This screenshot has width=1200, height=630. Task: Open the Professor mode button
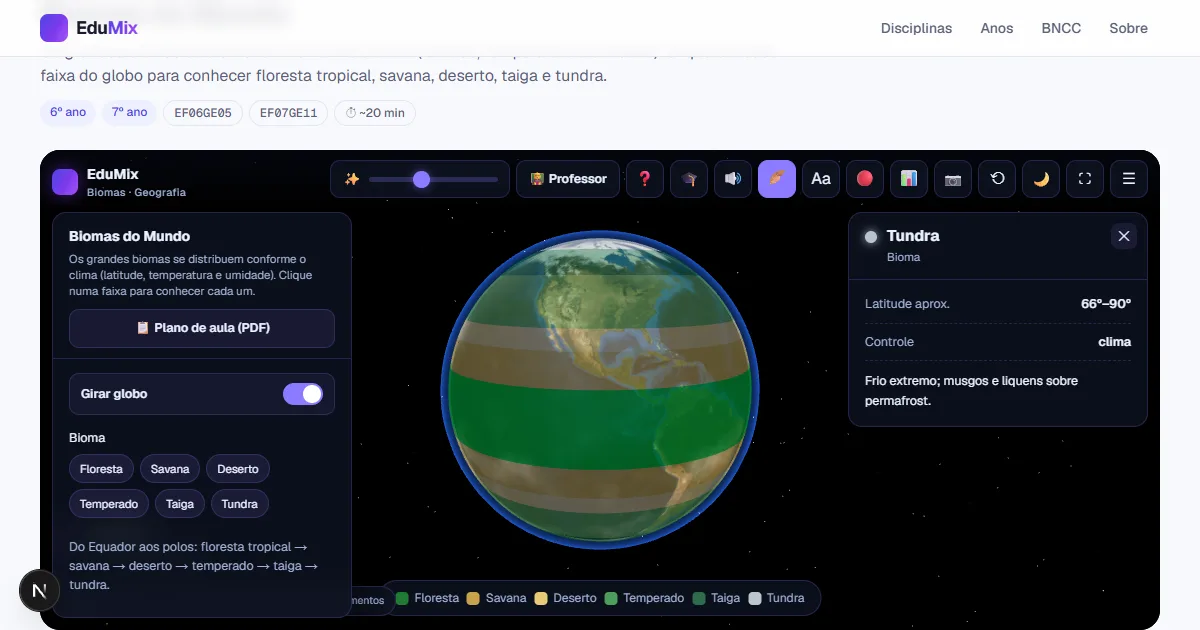click(568, 179)
